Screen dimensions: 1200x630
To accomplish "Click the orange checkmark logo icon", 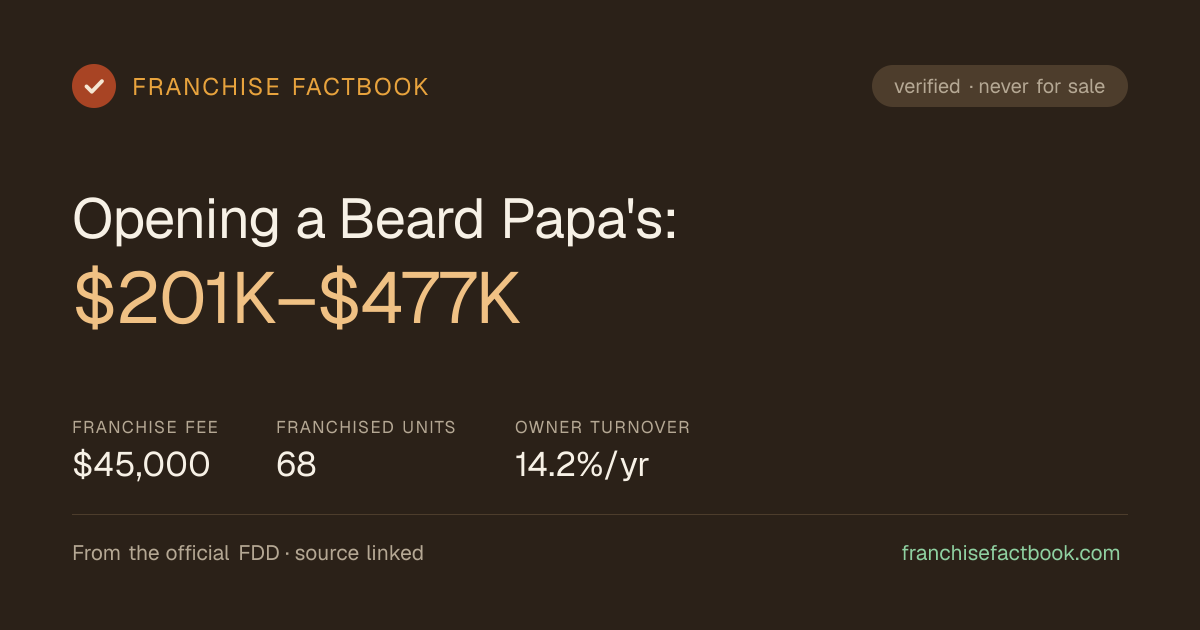I will (94, 86).
